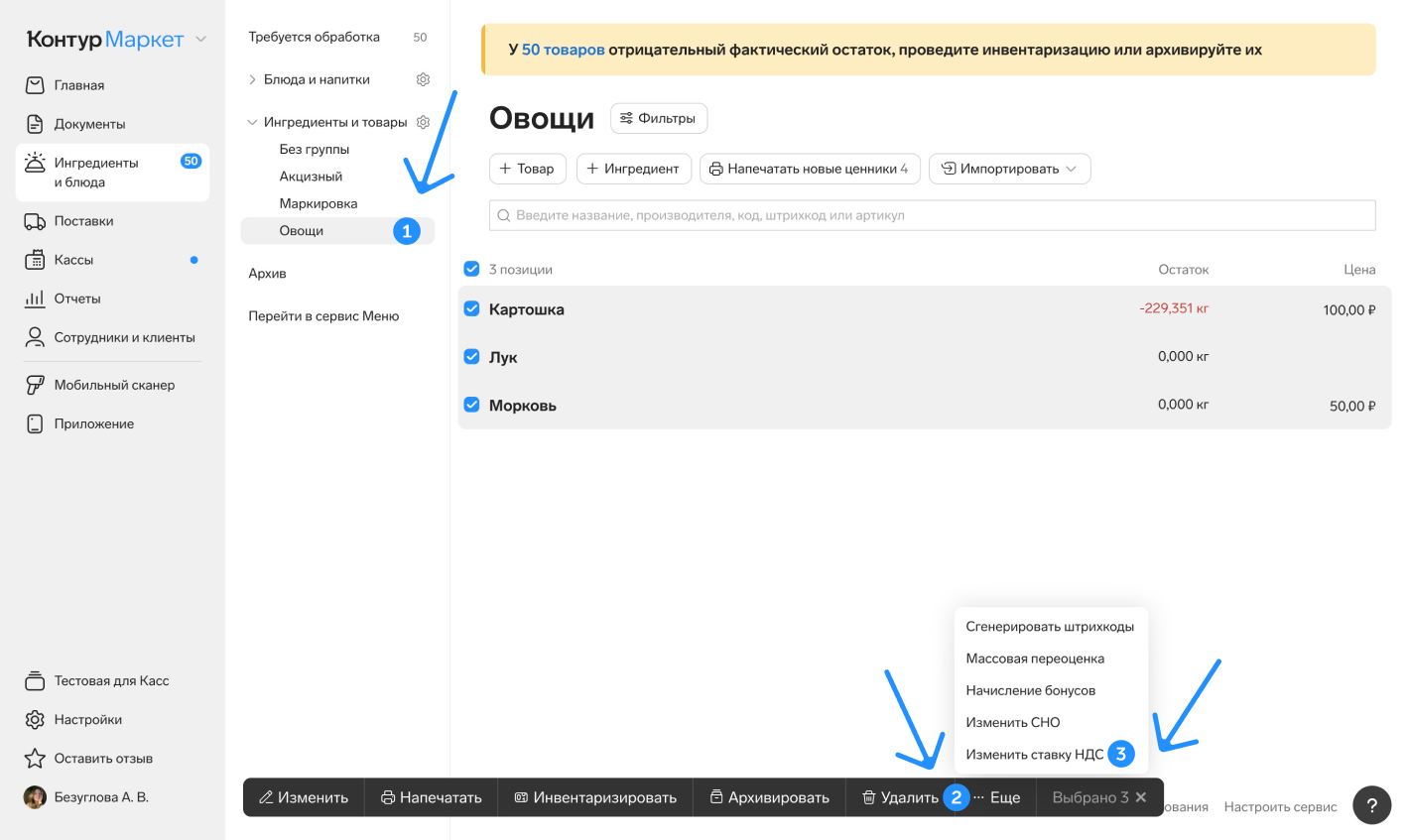Screen dimensions: 1407x840
Task: Select Массовая переоценка menu entry
Action: [x=1034, y=659]
